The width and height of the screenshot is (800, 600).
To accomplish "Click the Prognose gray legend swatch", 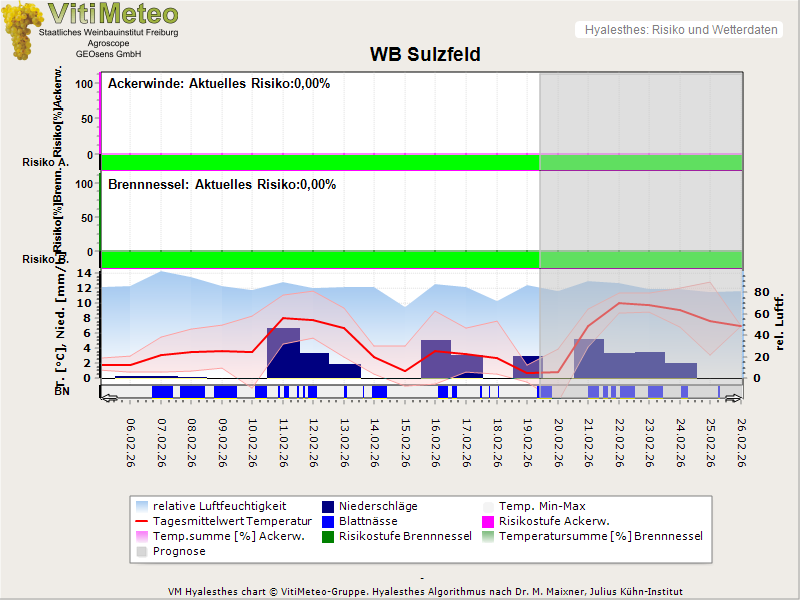I will (x=142, y=551).
